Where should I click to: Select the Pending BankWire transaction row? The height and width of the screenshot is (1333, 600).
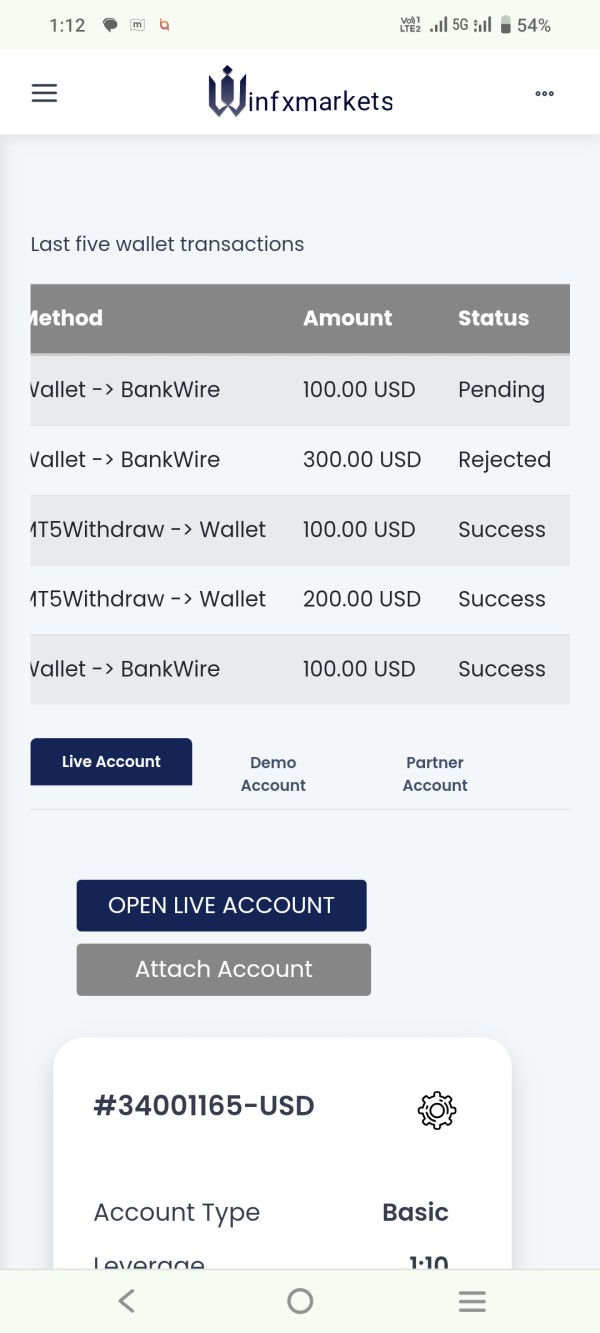pos(300,390)
